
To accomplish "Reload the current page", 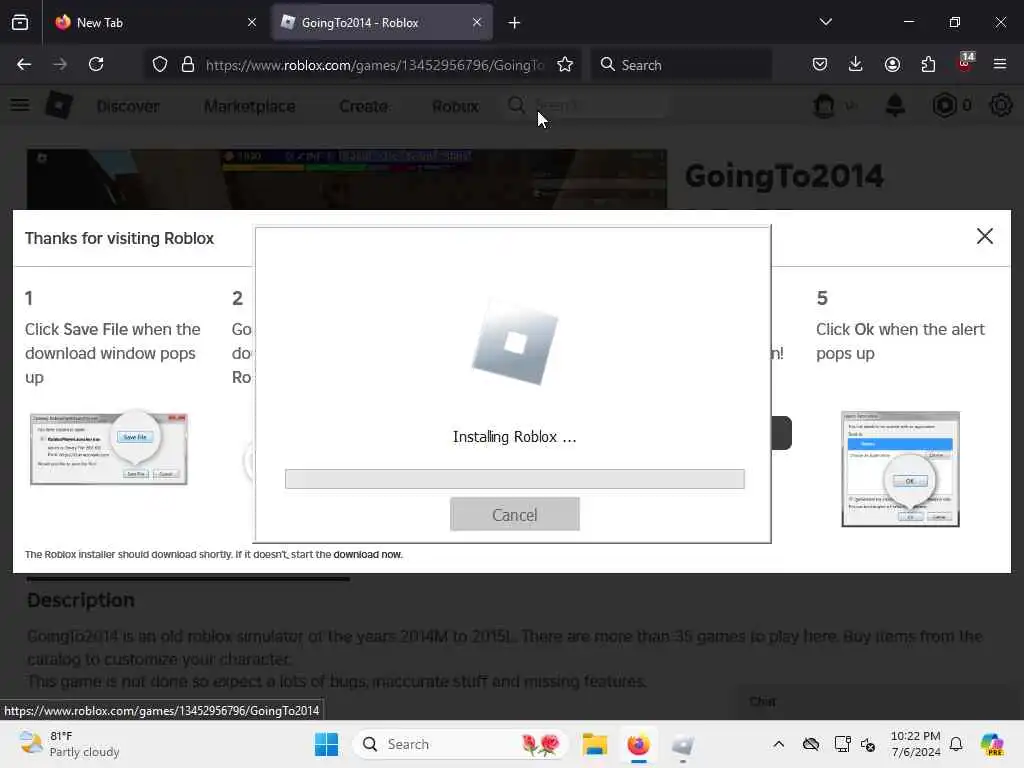I will (x=96, y=64).
